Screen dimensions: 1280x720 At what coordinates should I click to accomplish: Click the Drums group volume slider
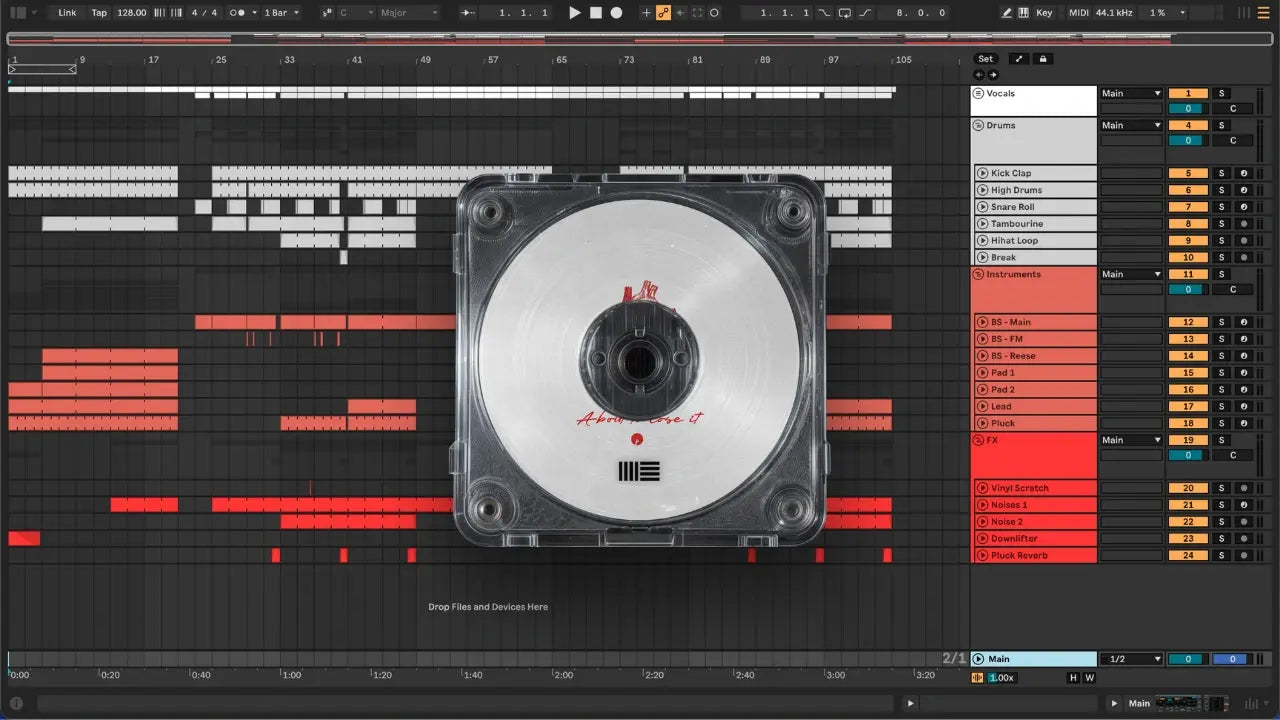coord(1188,141)
